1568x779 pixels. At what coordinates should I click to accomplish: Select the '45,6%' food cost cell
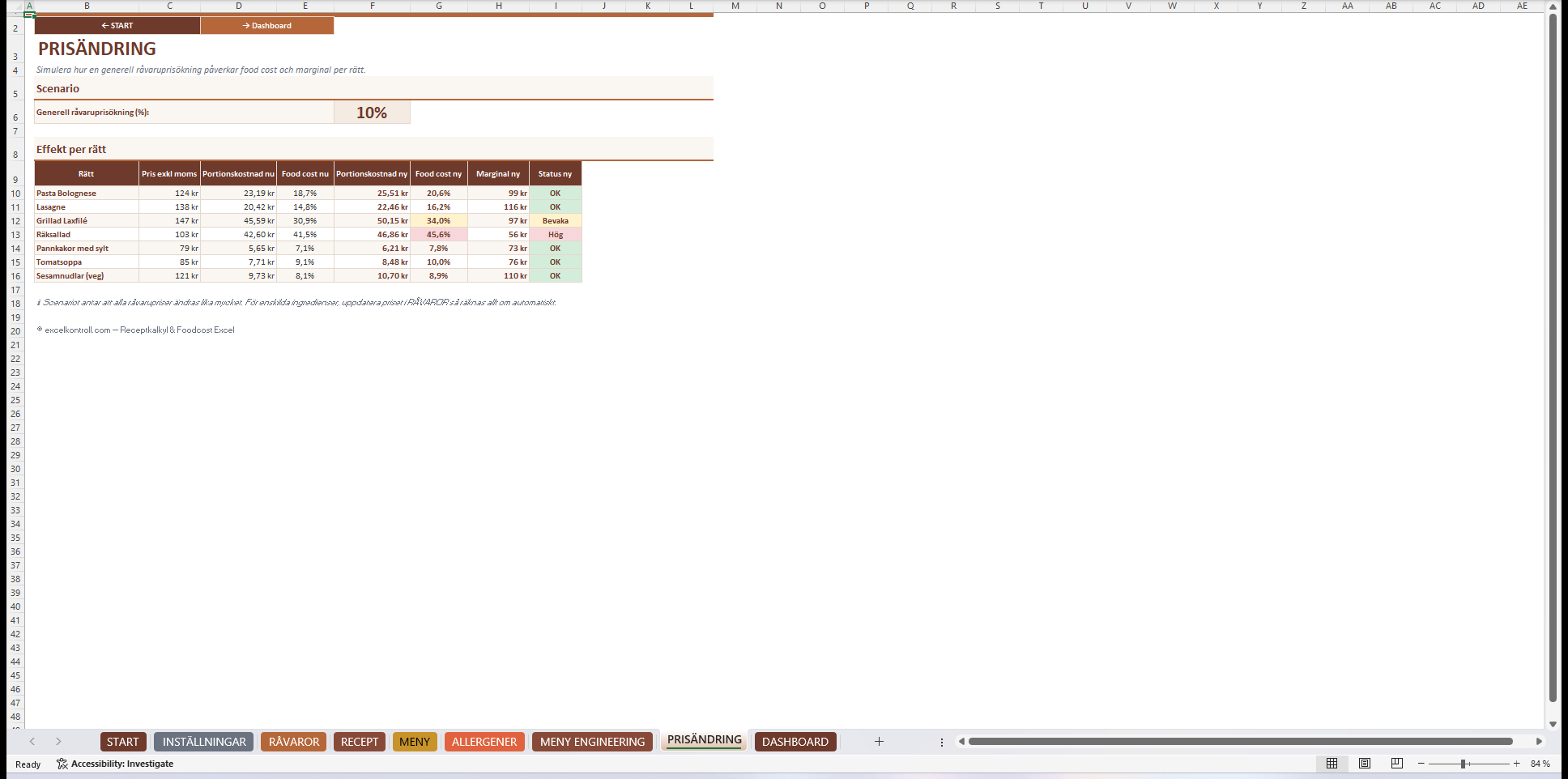(x=439, y=235)
